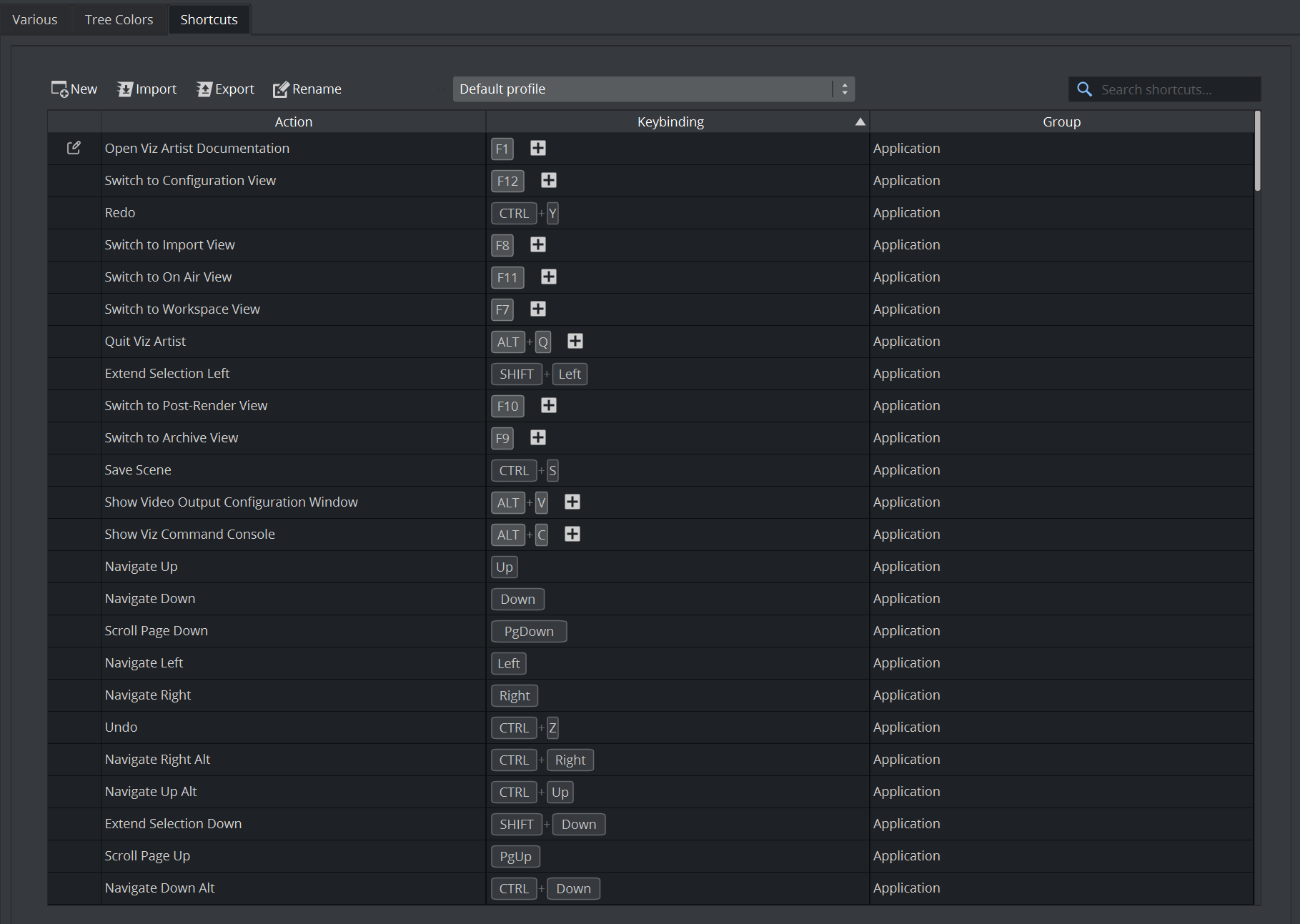Sort by the Action column header
Screen dimensions: 1300x924
293,122
